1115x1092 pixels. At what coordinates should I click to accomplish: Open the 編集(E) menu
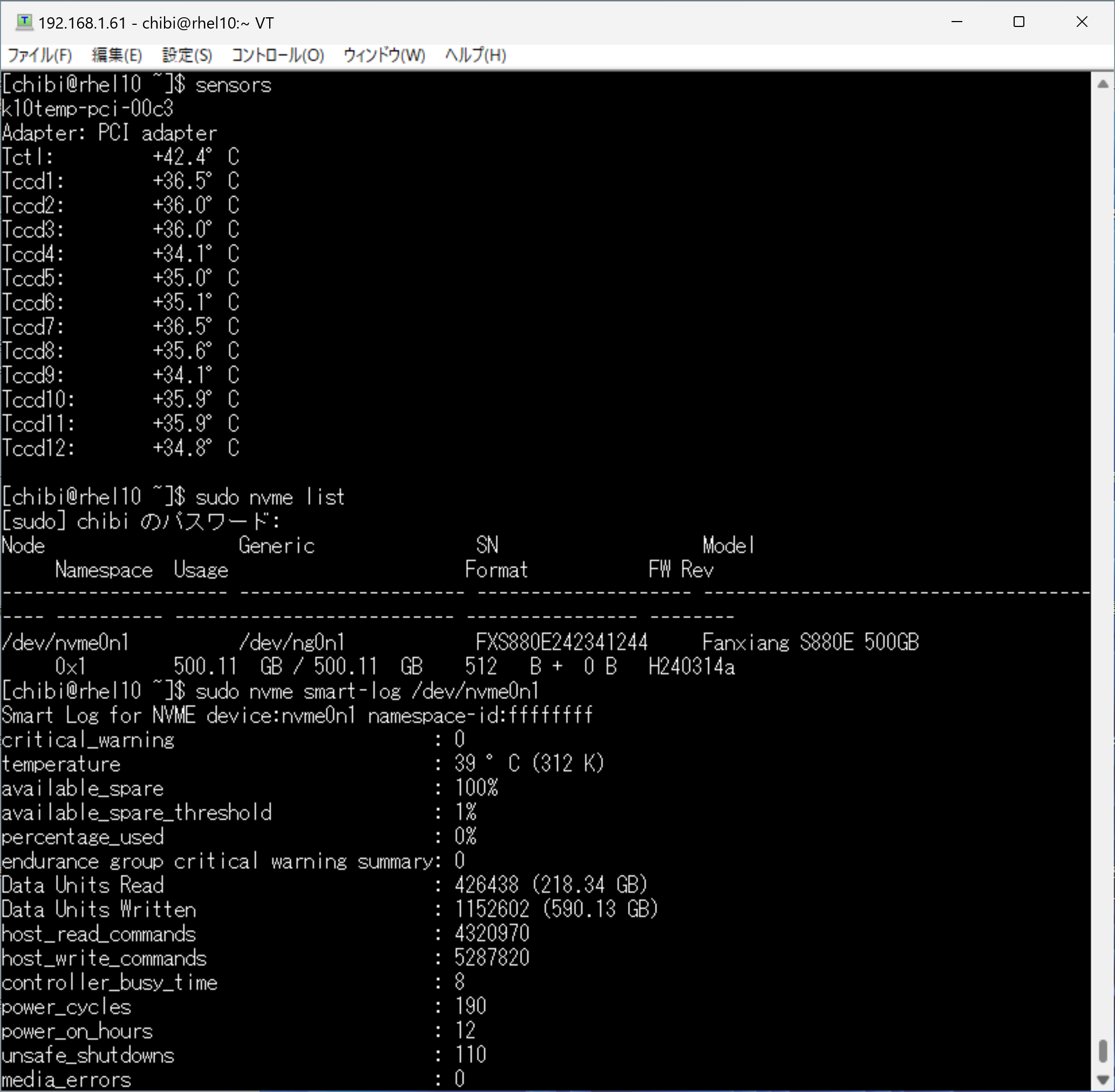coord(117,56)
